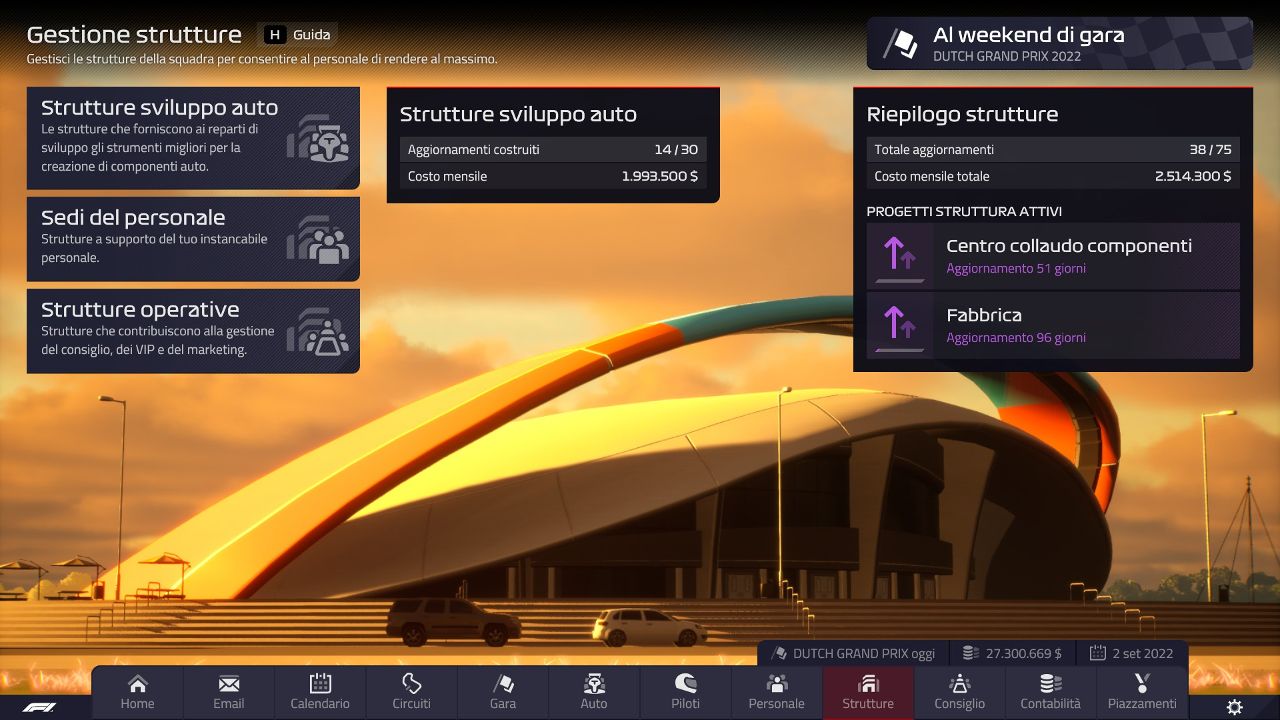Advance to Al weekend di gara
Image resolution: width=1280 pixels, height=720 pixels.
coord(1059,43)
